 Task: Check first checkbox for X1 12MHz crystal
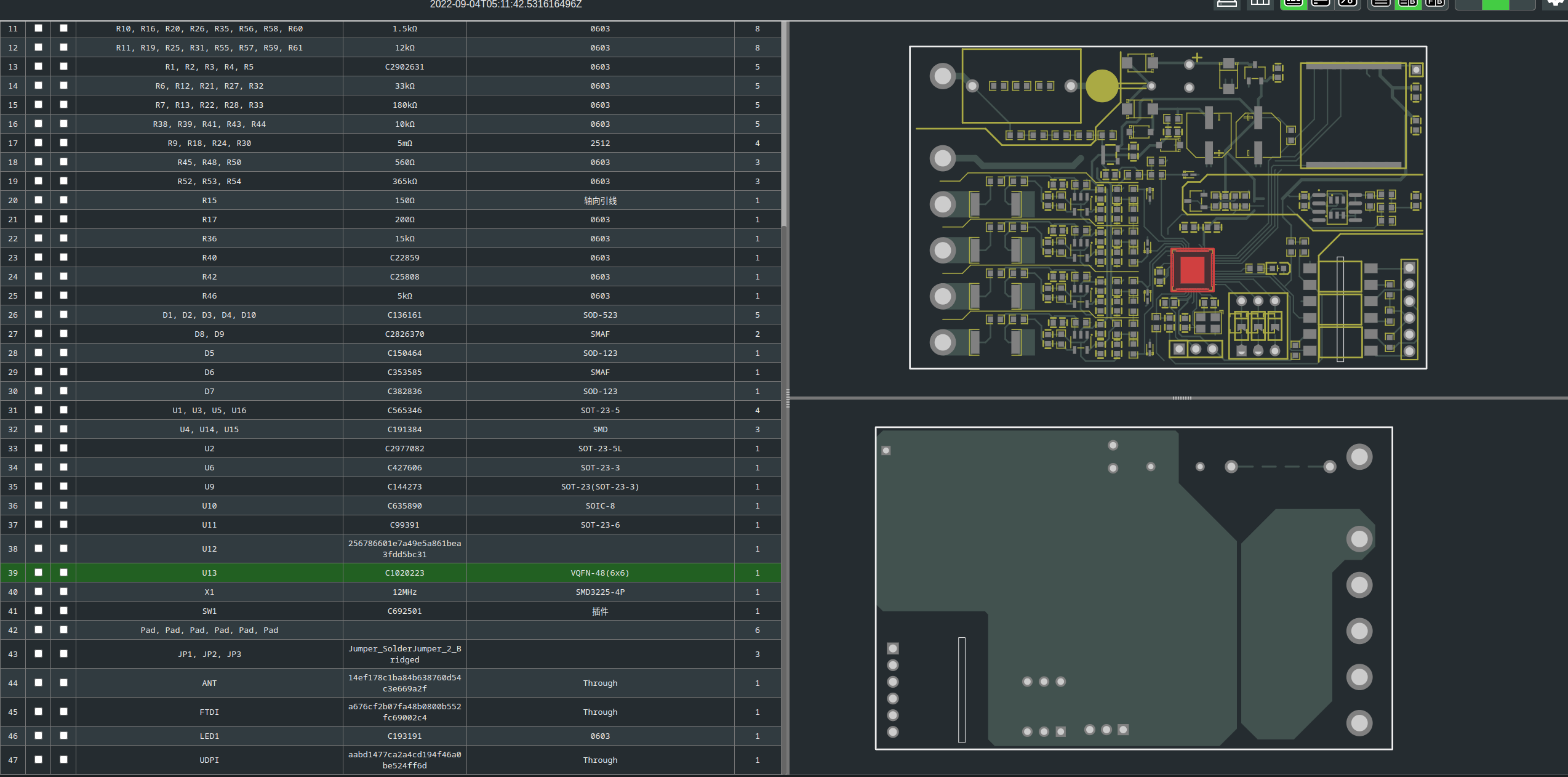38,592
